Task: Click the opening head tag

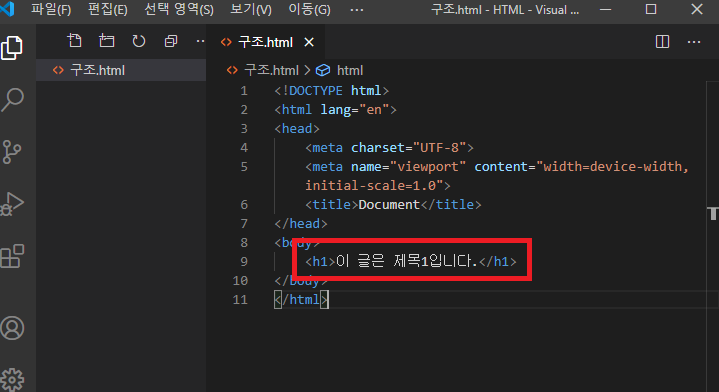Action: pos(297,128)
